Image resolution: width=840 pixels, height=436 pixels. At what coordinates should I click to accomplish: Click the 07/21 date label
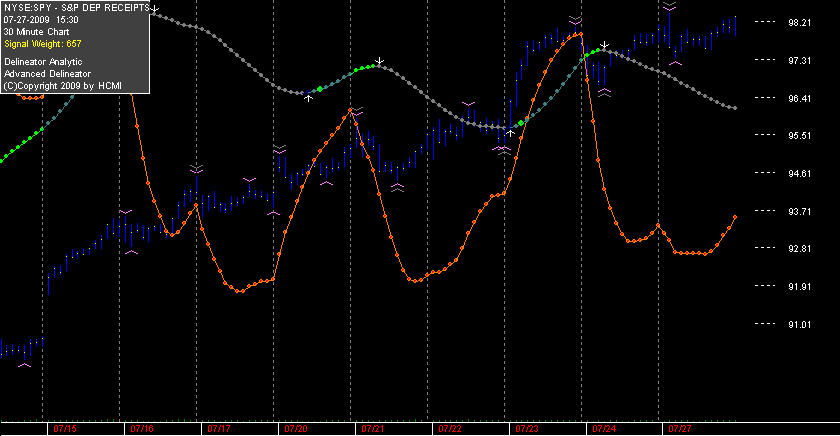point(373,429)
